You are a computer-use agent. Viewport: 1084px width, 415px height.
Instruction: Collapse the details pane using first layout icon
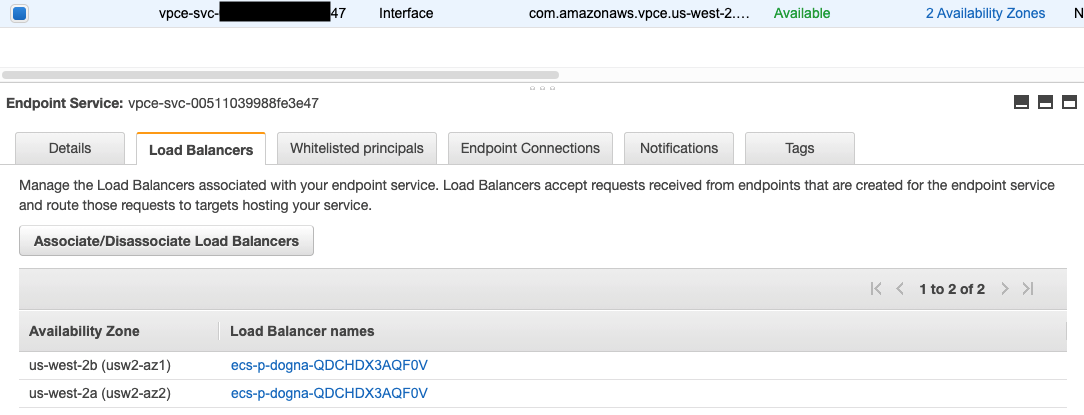click(x=1021, y=102)
